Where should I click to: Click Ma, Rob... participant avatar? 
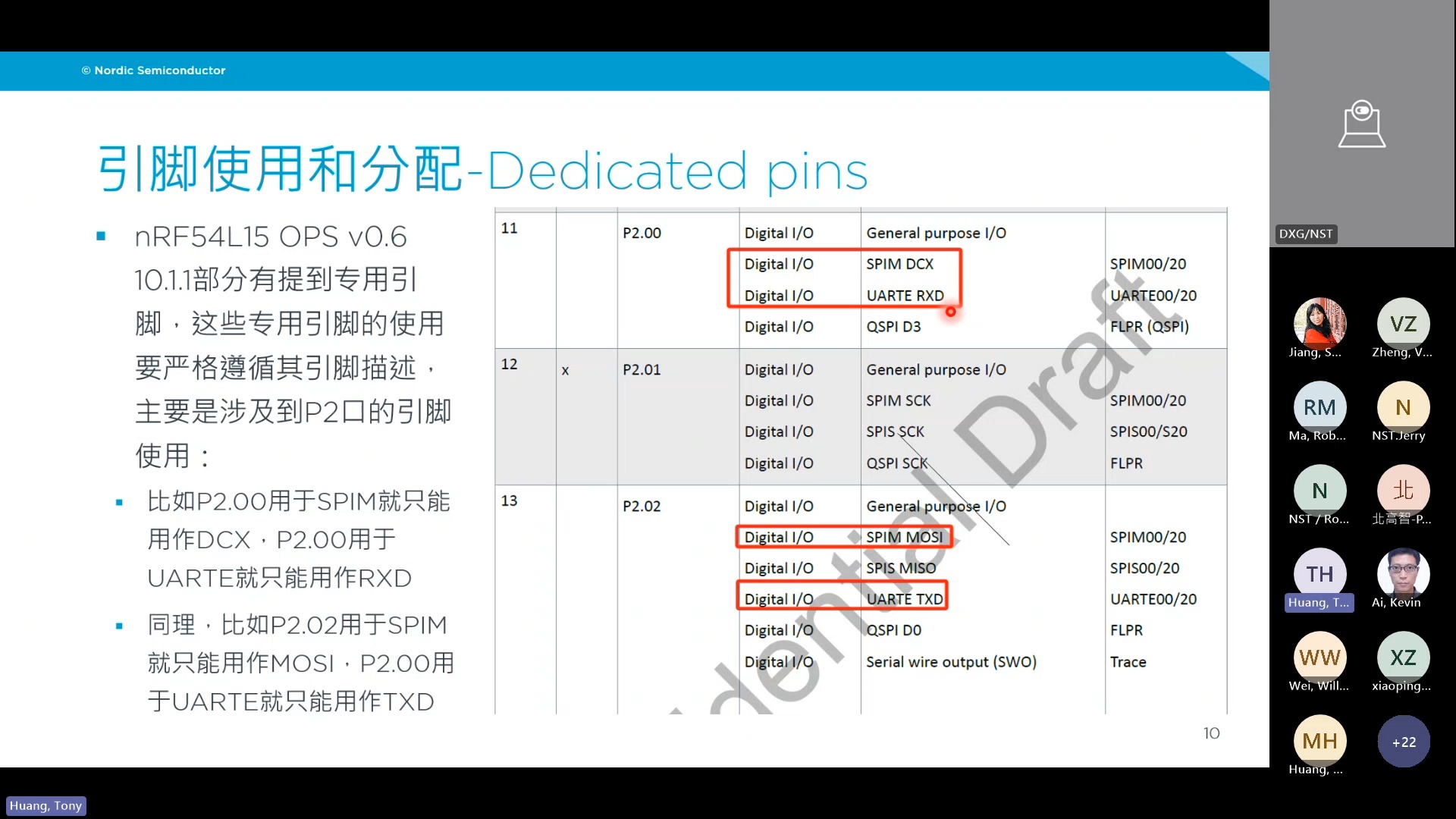pyautogui.click(x=1318, y=406)
